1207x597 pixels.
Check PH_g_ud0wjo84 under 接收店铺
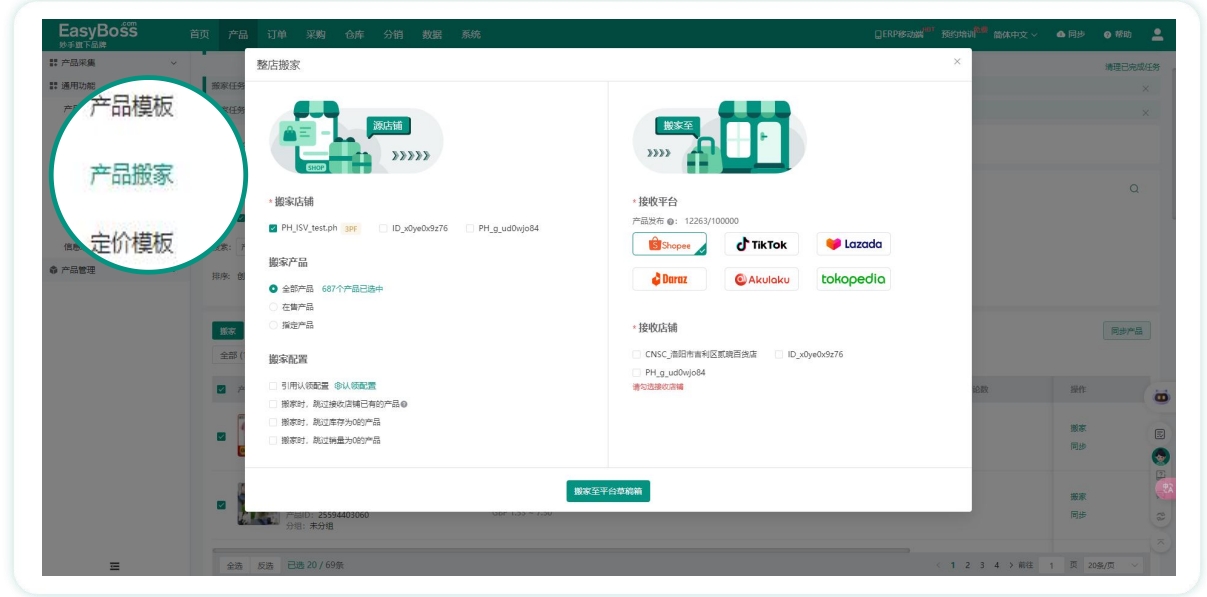pyautogui.click(x=637, y=372)
